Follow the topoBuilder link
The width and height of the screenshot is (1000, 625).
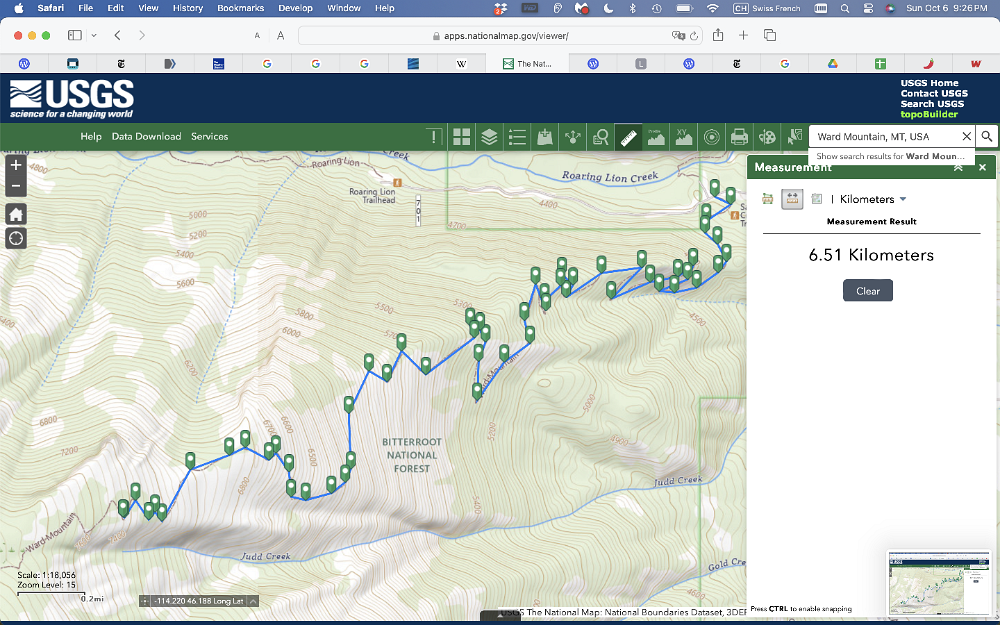(929, 114)
